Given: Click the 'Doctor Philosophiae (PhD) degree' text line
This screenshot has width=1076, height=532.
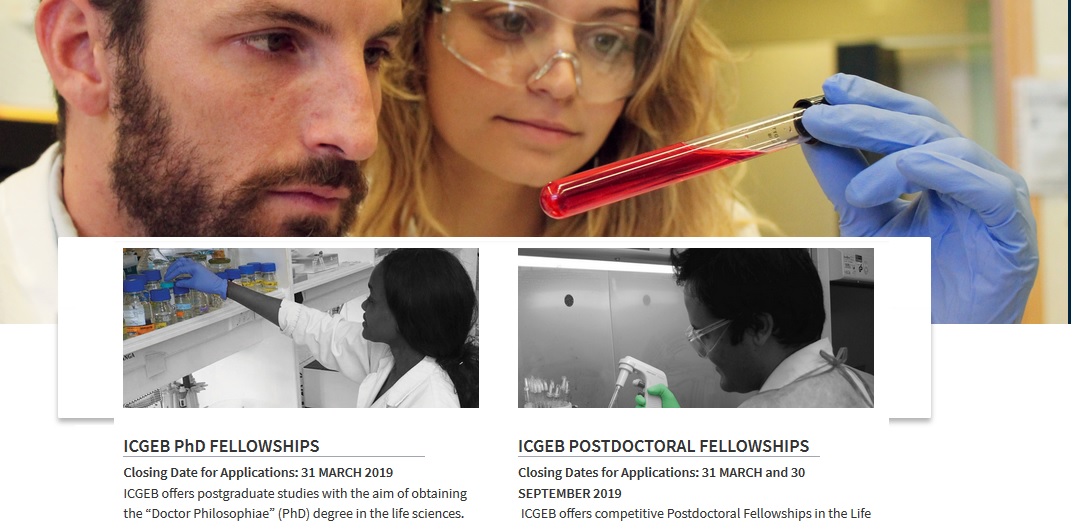Looking at the screenshot, I should click(294, 513).
